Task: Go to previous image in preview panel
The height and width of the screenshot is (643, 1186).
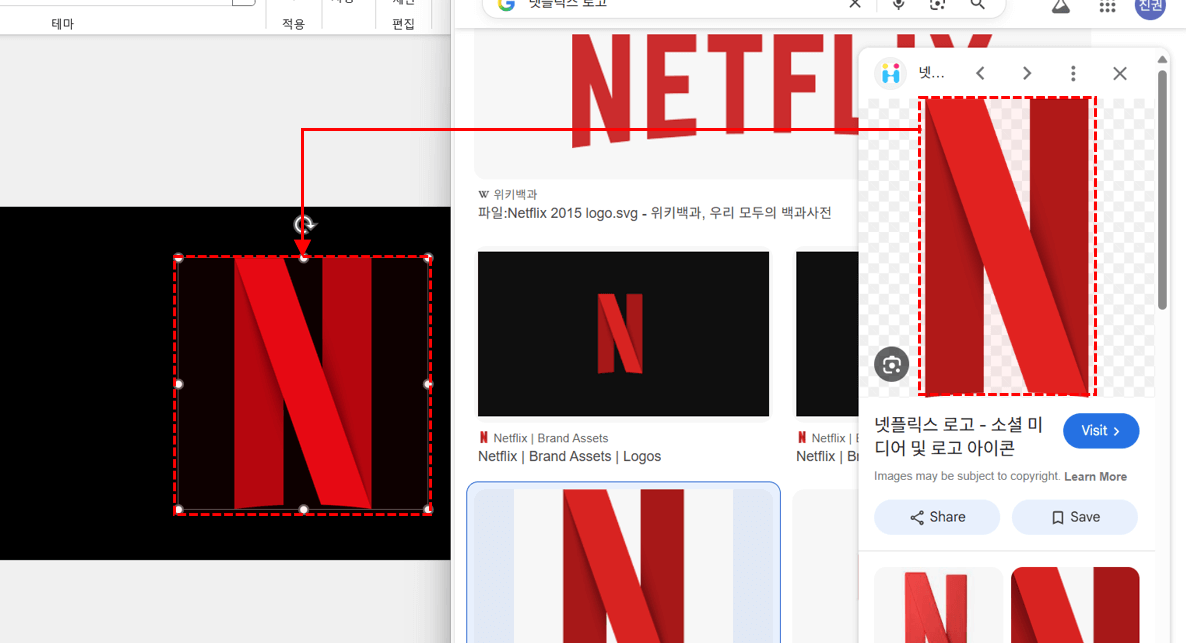Action: click(x=981, y=73)
